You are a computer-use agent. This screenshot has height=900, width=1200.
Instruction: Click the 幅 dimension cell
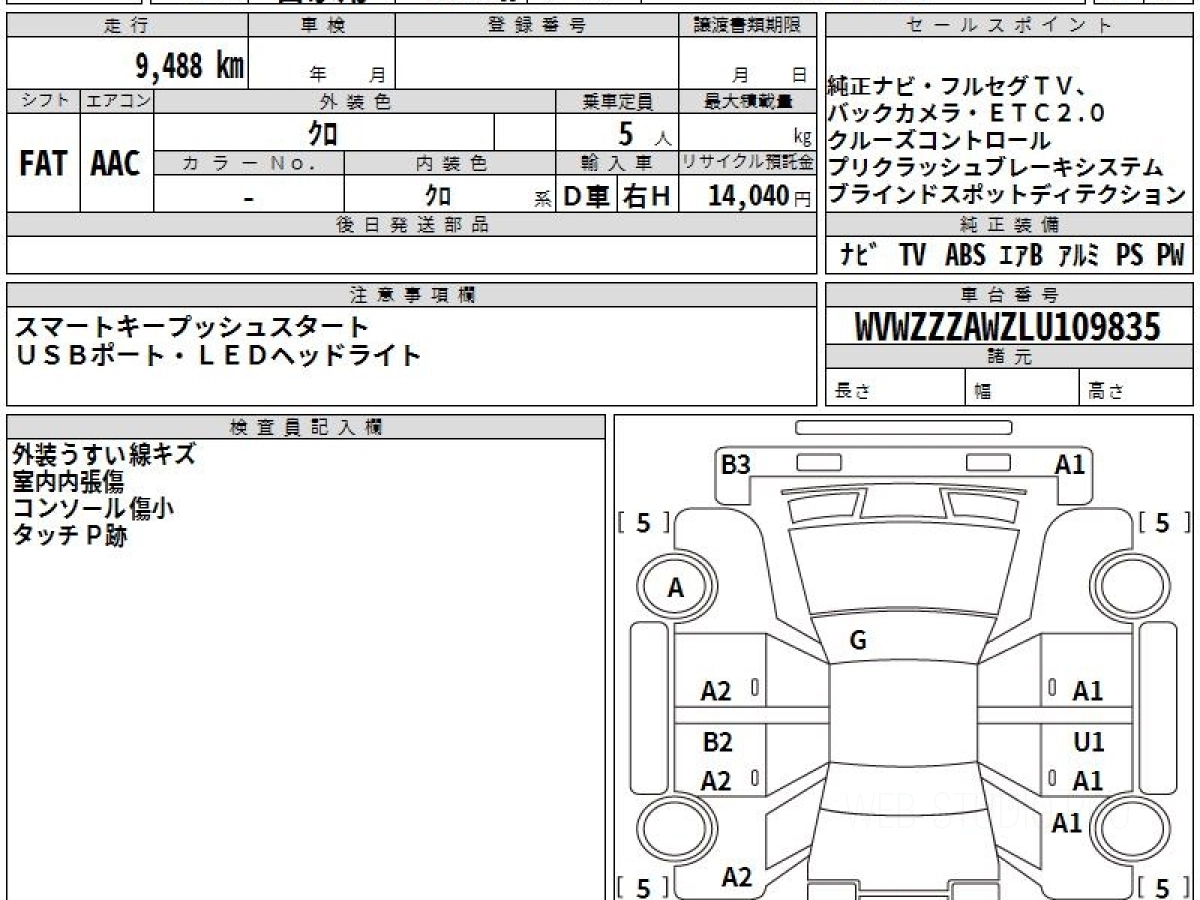coord(1022,389)
